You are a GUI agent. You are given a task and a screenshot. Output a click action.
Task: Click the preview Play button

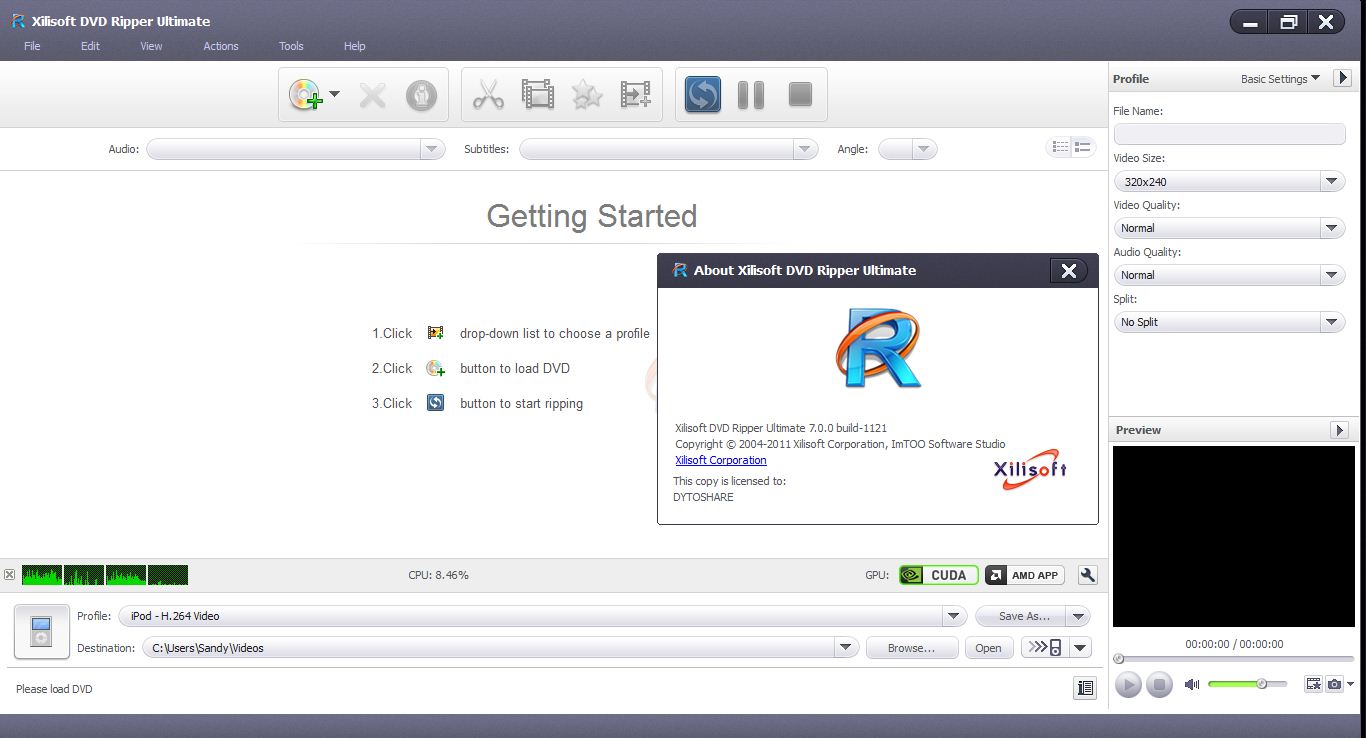coord(1128,685)
